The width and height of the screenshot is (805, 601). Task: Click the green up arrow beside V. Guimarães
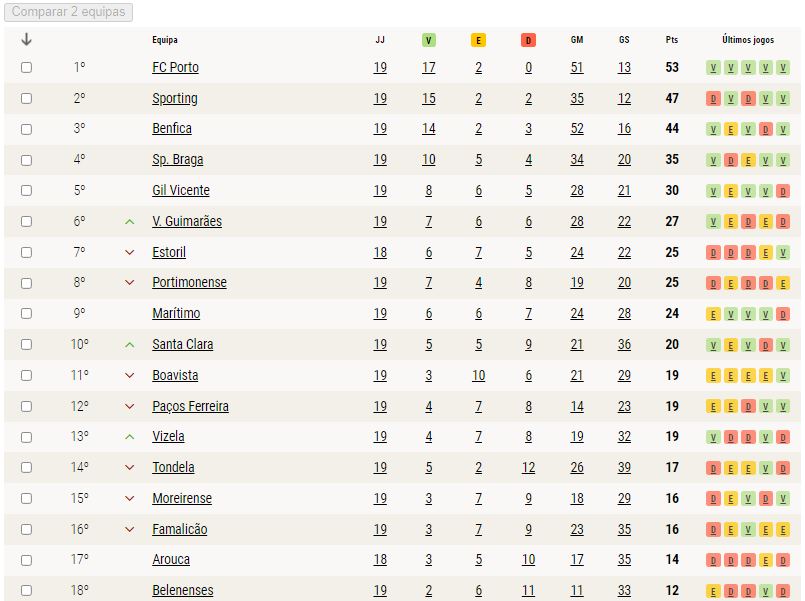tap(130, 222)
